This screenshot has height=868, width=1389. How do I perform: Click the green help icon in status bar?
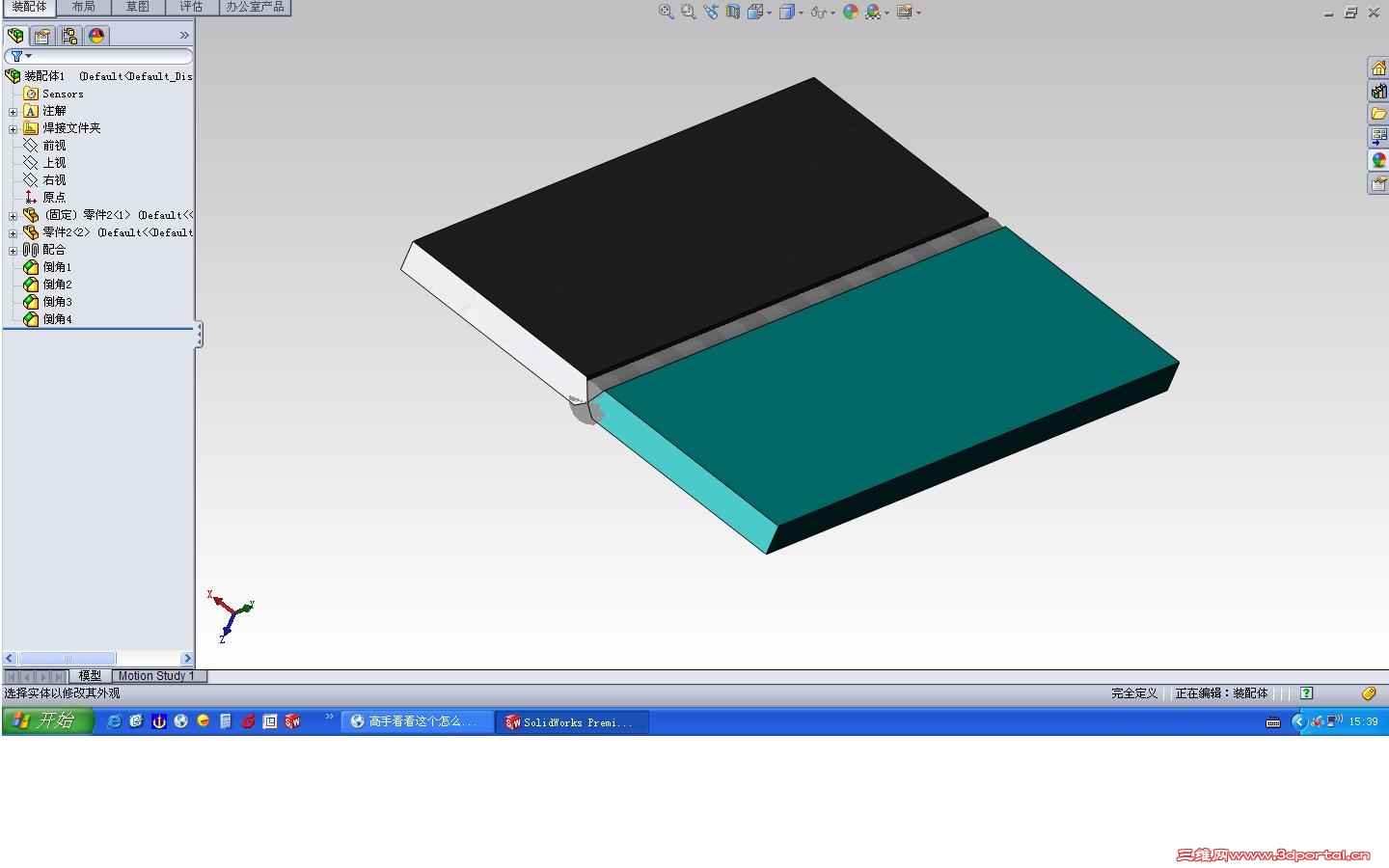[1307, 693]
